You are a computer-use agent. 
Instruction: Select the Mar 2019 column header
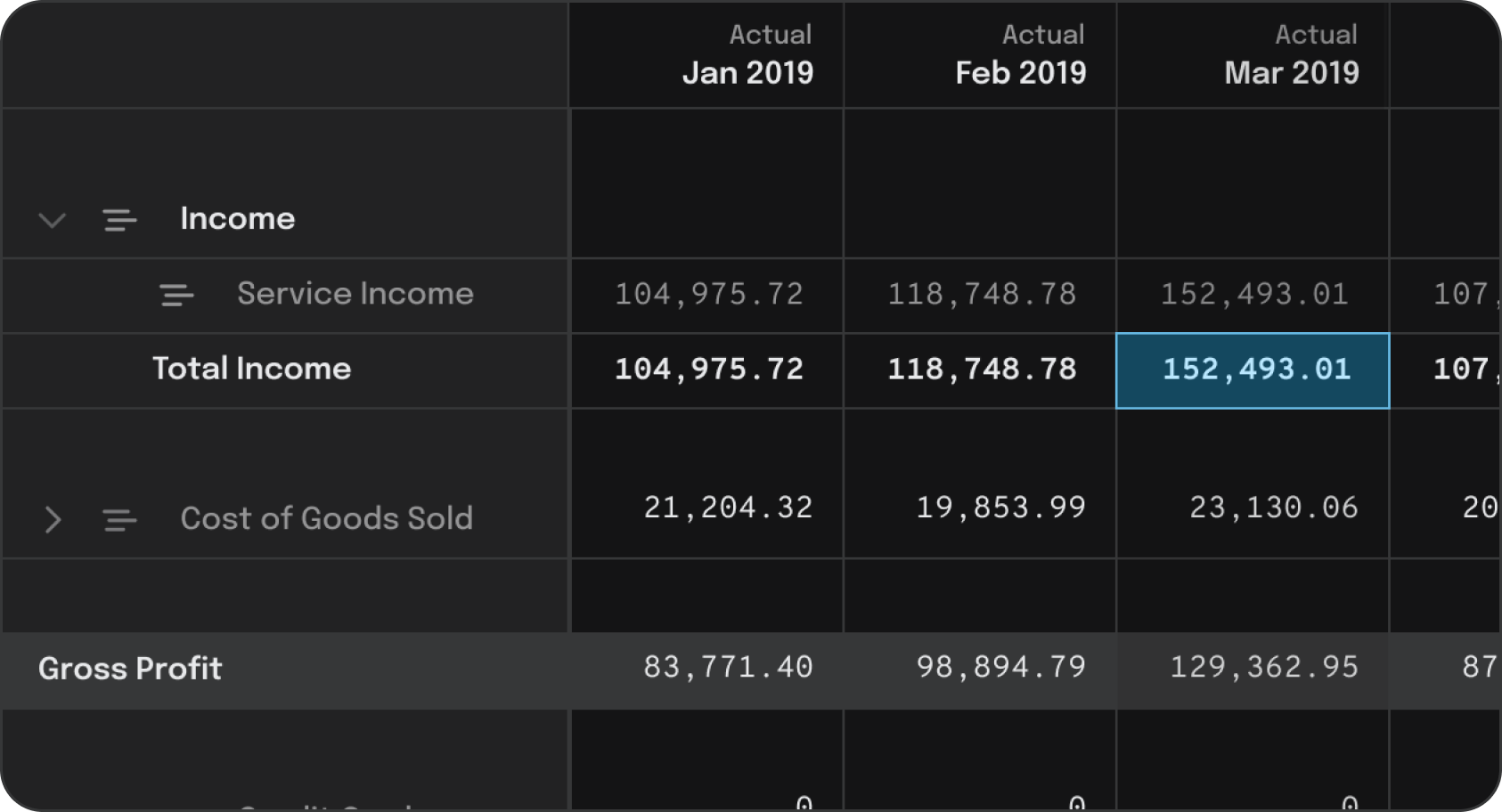(1291, 55)
